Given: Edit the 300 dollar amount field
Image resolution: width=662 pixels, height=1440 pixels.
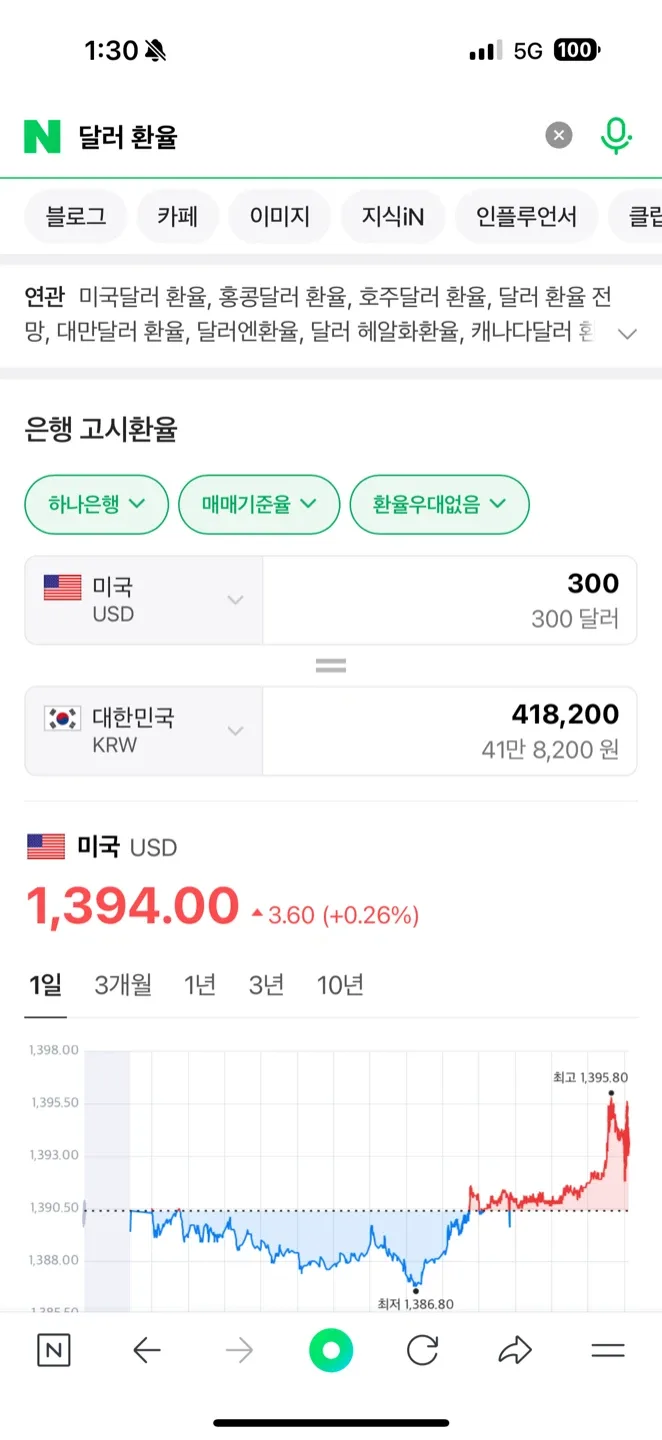Looking at the screenshot, I should coord(450,600).
